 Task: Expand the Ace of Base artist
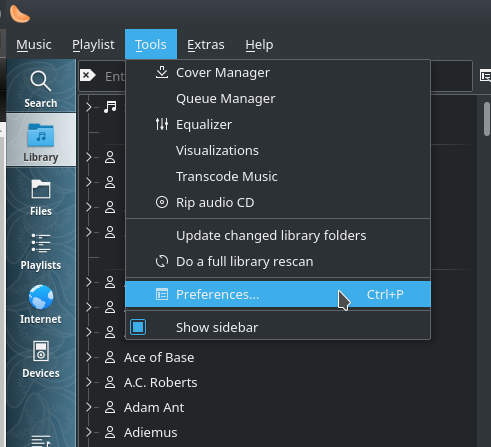click(88, 357)
